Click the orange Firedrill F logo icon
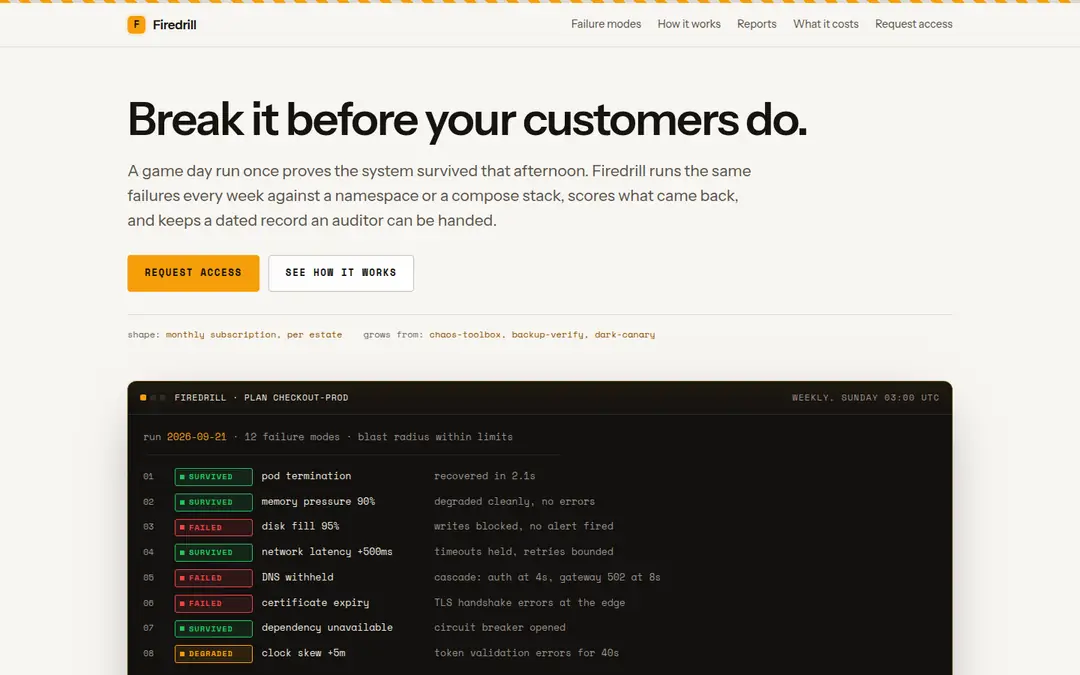The image size is (1080, 675). [x=136, y=25]
